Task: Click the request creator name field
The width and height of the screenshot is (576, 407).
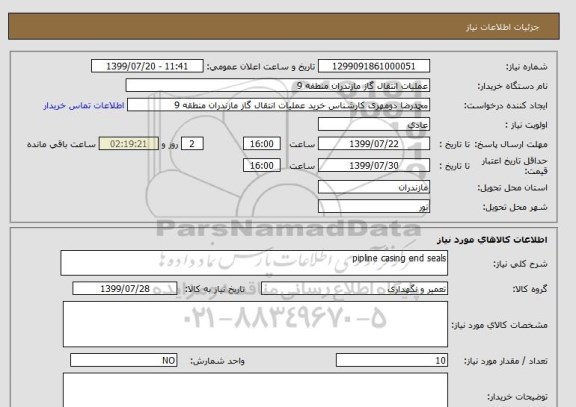Action: [278, 105]
